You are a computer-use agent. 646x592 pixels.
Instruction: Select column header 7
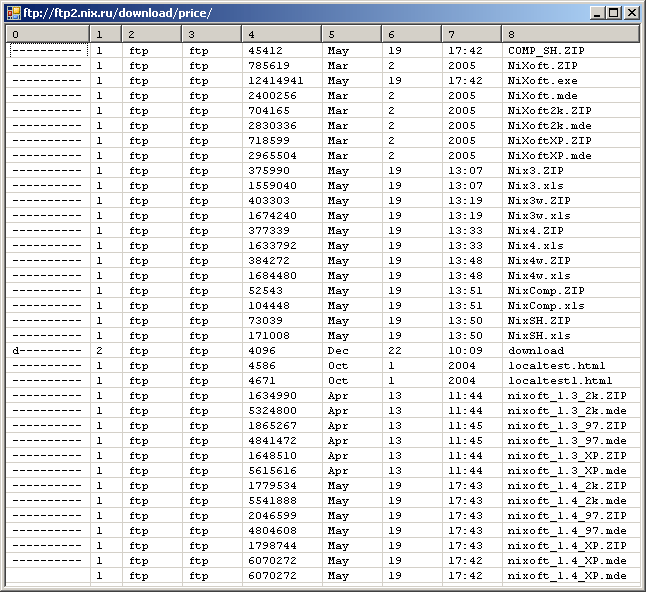[x=472, y=34]
